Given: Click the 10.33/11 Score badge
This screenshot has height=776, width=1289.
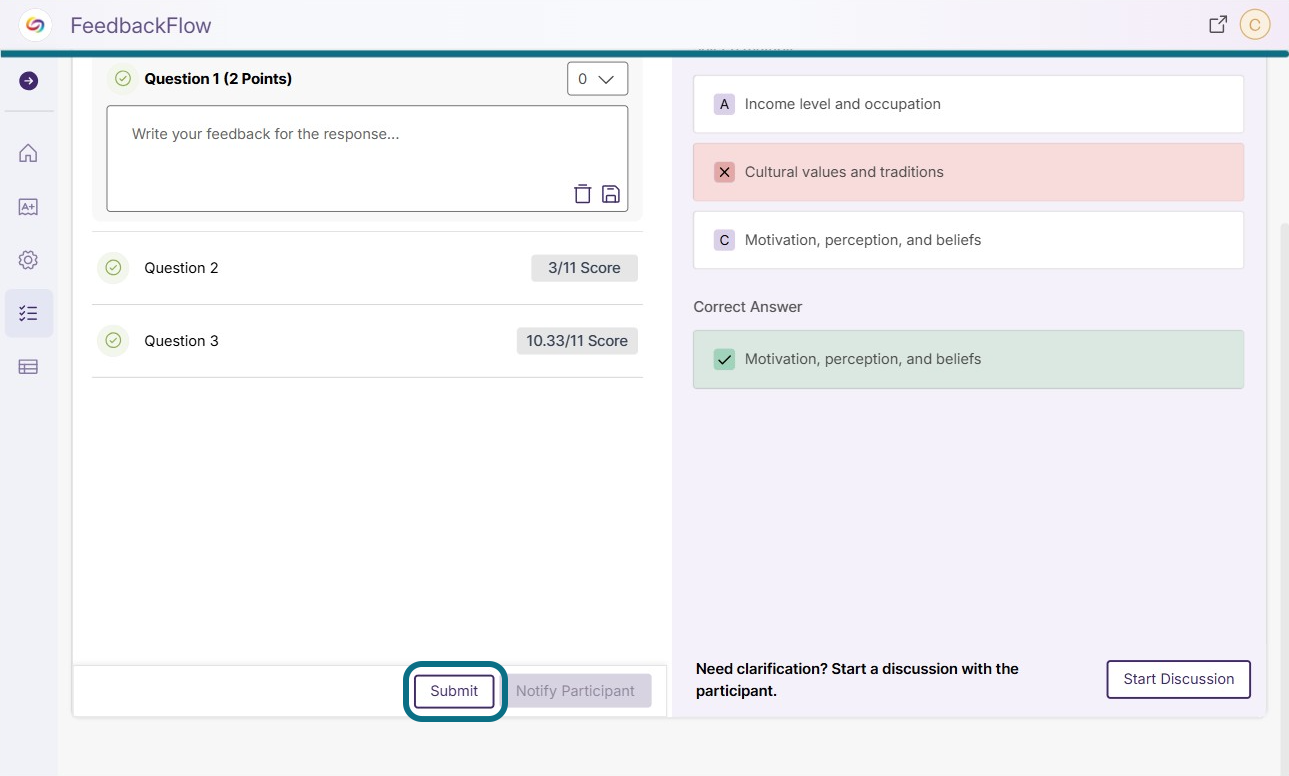Looking at the screenshot, I should click(577, 341).
